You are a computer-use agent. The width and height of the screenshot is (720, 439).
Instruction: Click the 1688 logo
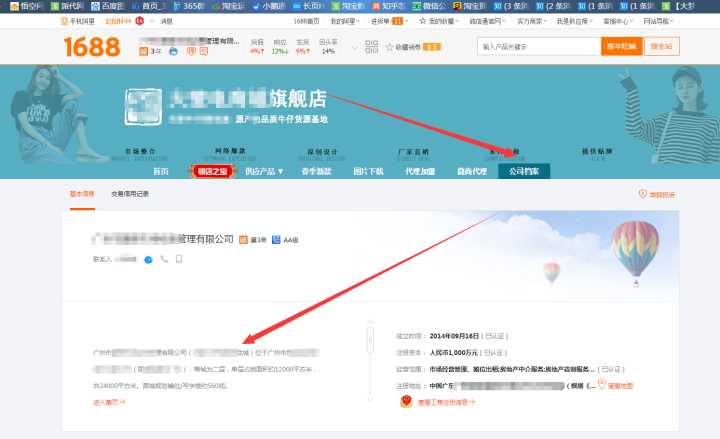click(x=91, y=46)
